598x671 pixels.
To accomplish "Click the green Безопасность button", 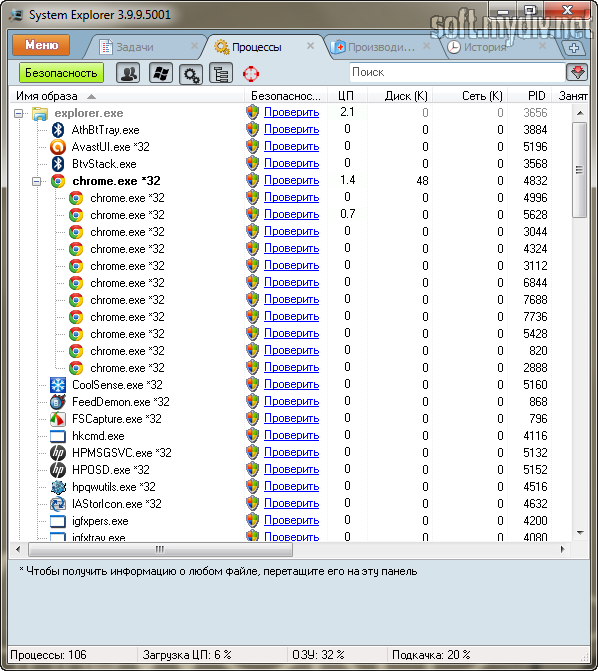I will [61, 73].
